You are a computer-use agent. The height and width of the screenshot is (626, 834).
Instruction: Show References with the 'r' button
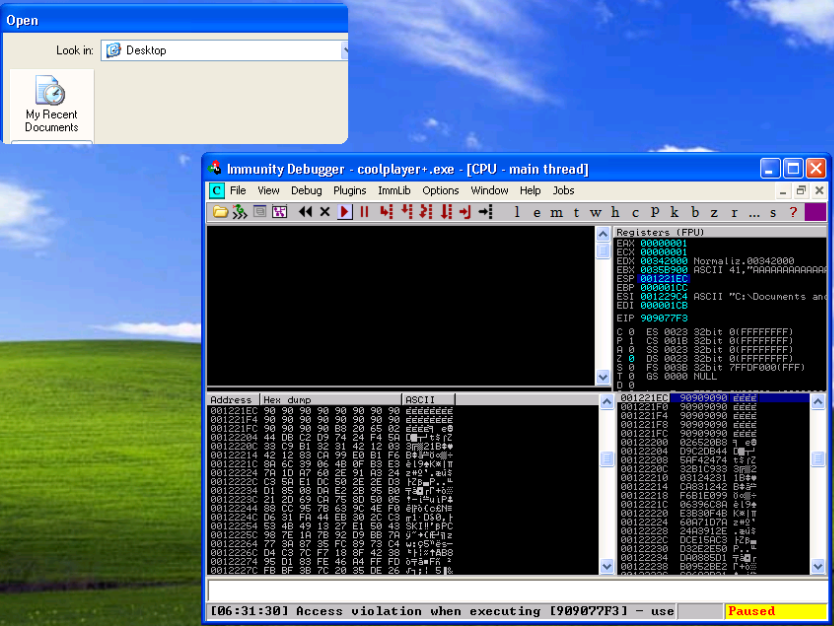[x=734, y=212]
